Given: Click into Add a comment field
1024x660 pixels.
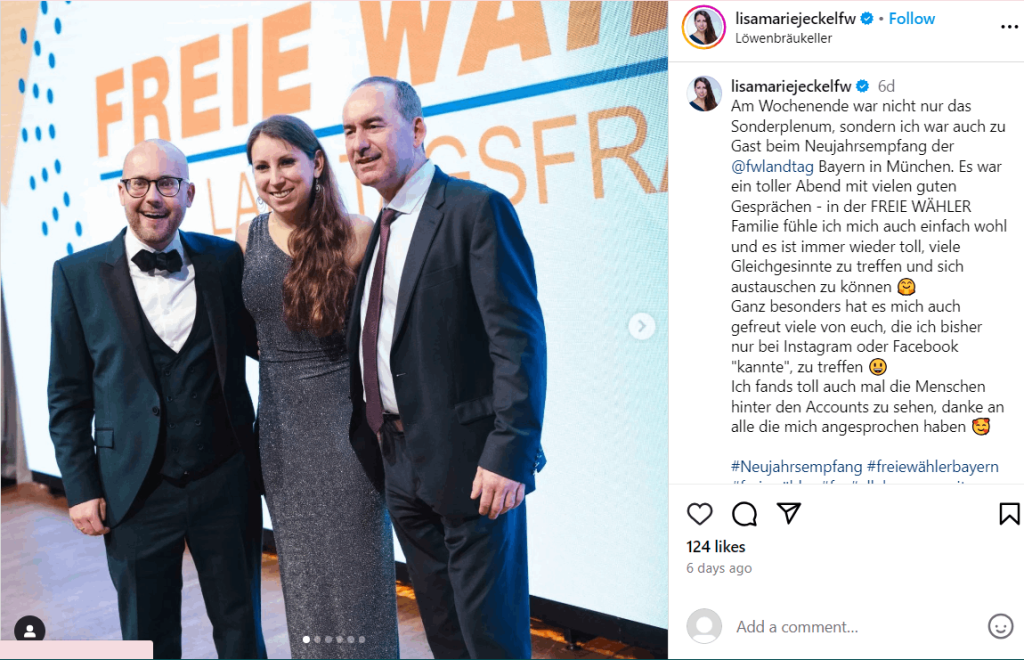Looking at the screenshot, I should click(x=858, y=627).
